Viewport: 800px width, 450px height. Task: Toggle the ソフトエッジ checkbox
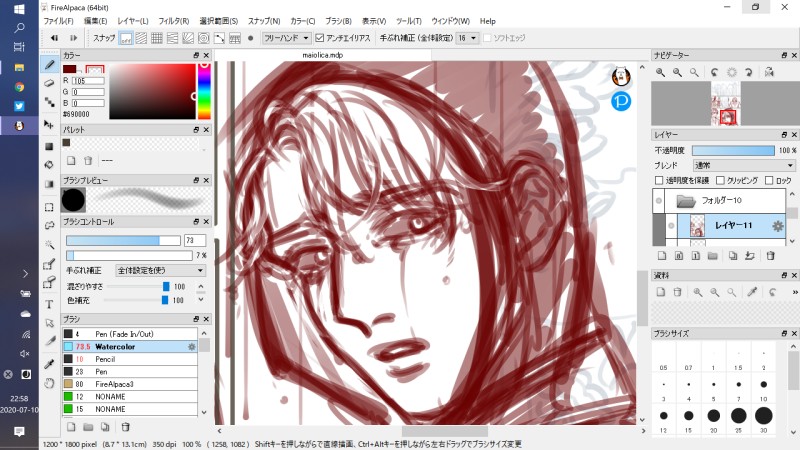click(487, 38)
